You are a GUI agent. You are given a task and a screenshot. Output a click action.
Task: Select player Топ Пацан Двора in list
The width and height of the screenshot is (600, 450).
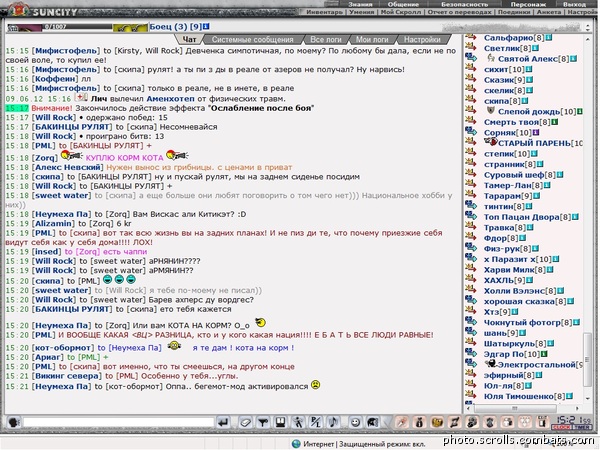tap(521, 217)
